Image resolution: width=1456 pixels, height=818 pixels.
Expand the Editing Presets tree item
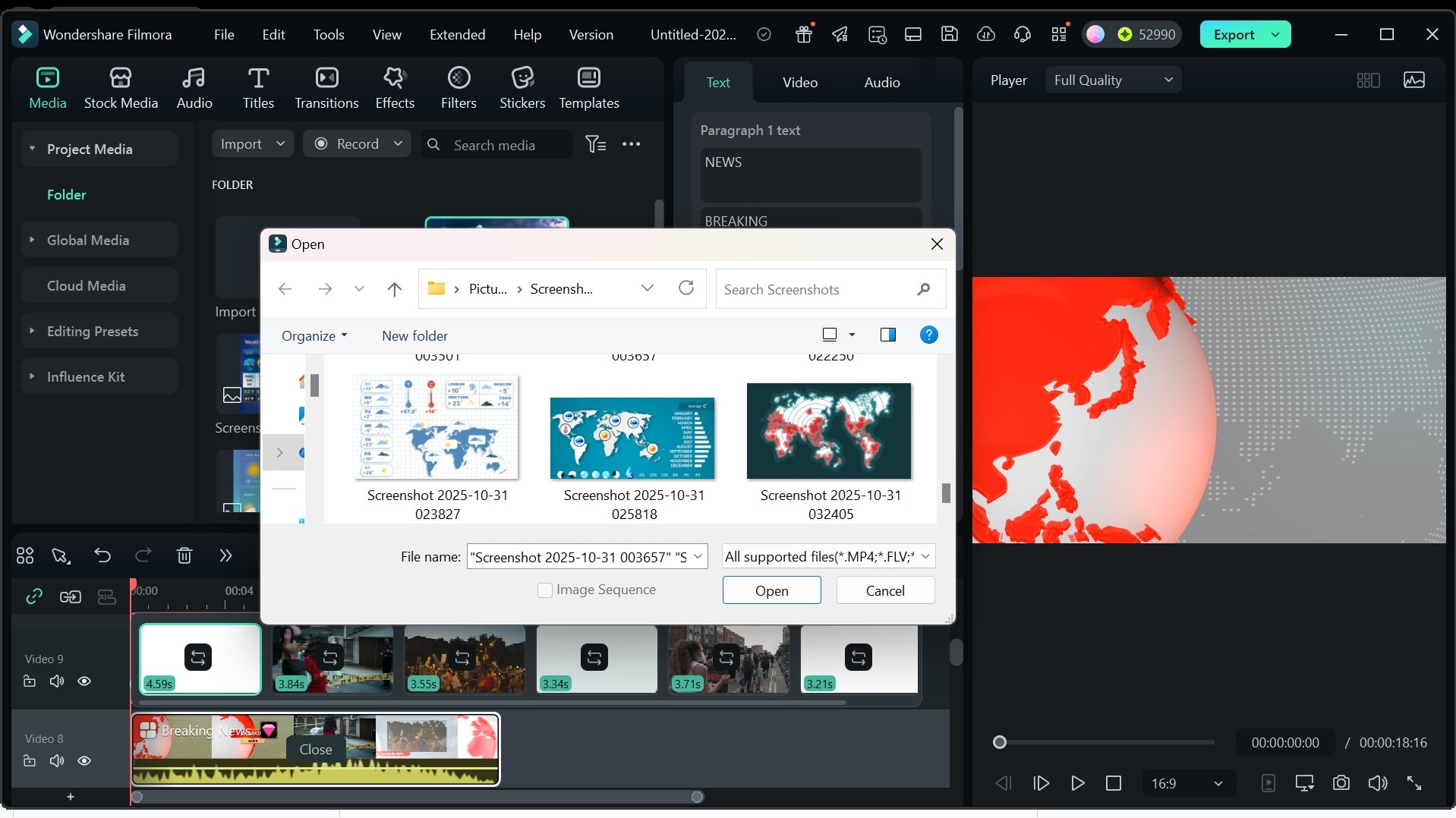[x=32, y=331]
